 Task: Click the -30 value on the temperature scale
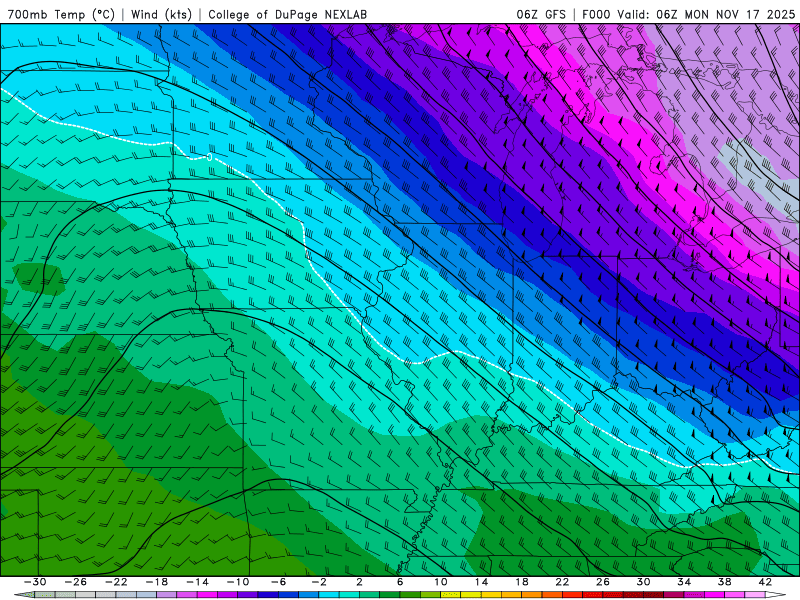point(35,582)
